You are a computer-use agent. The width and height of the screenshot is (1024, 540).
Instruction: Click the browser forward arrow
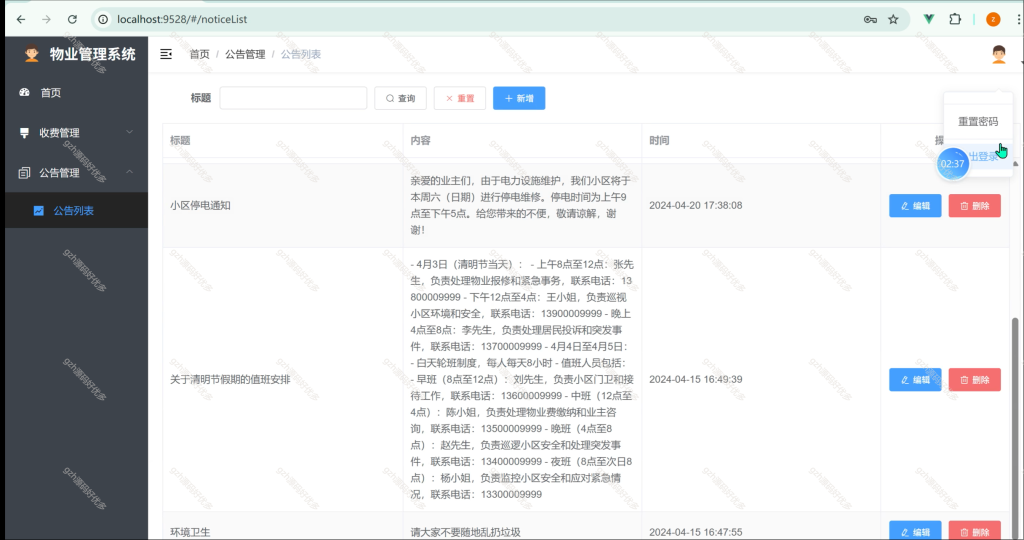(46, 20)
